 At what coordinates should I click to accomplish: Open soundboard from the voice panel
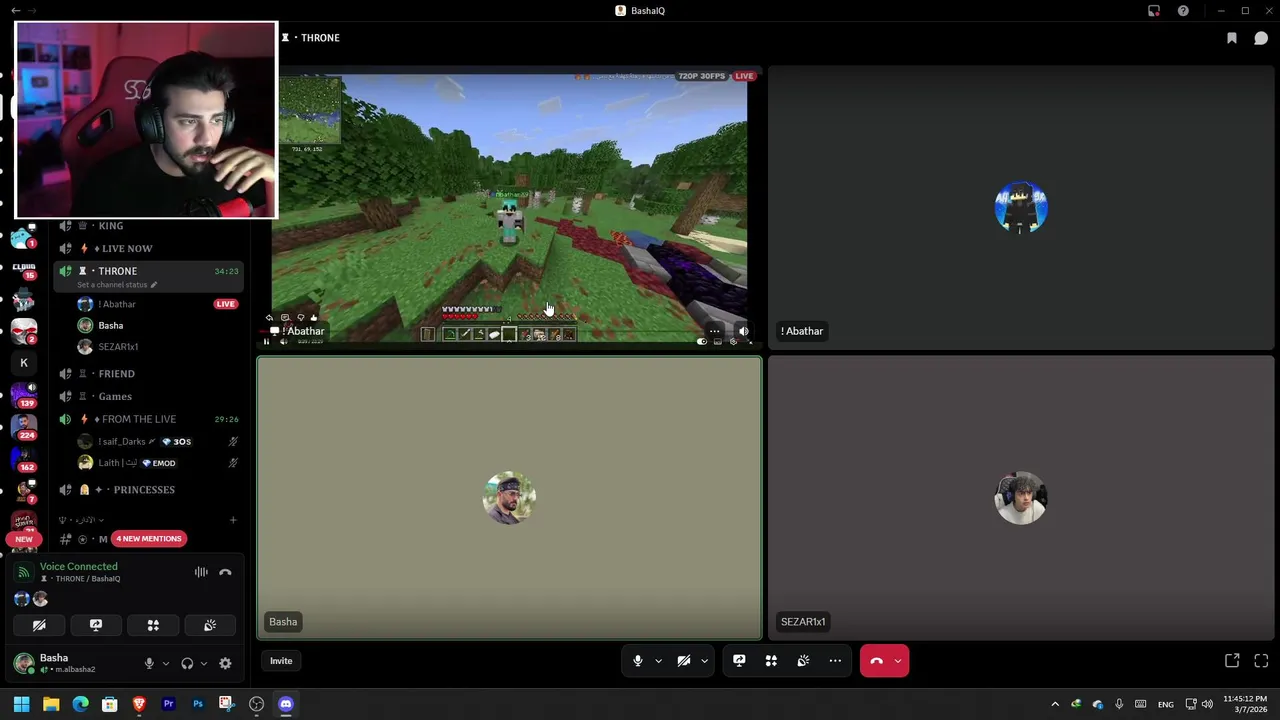pyautogui.click(x=210, y=625)
